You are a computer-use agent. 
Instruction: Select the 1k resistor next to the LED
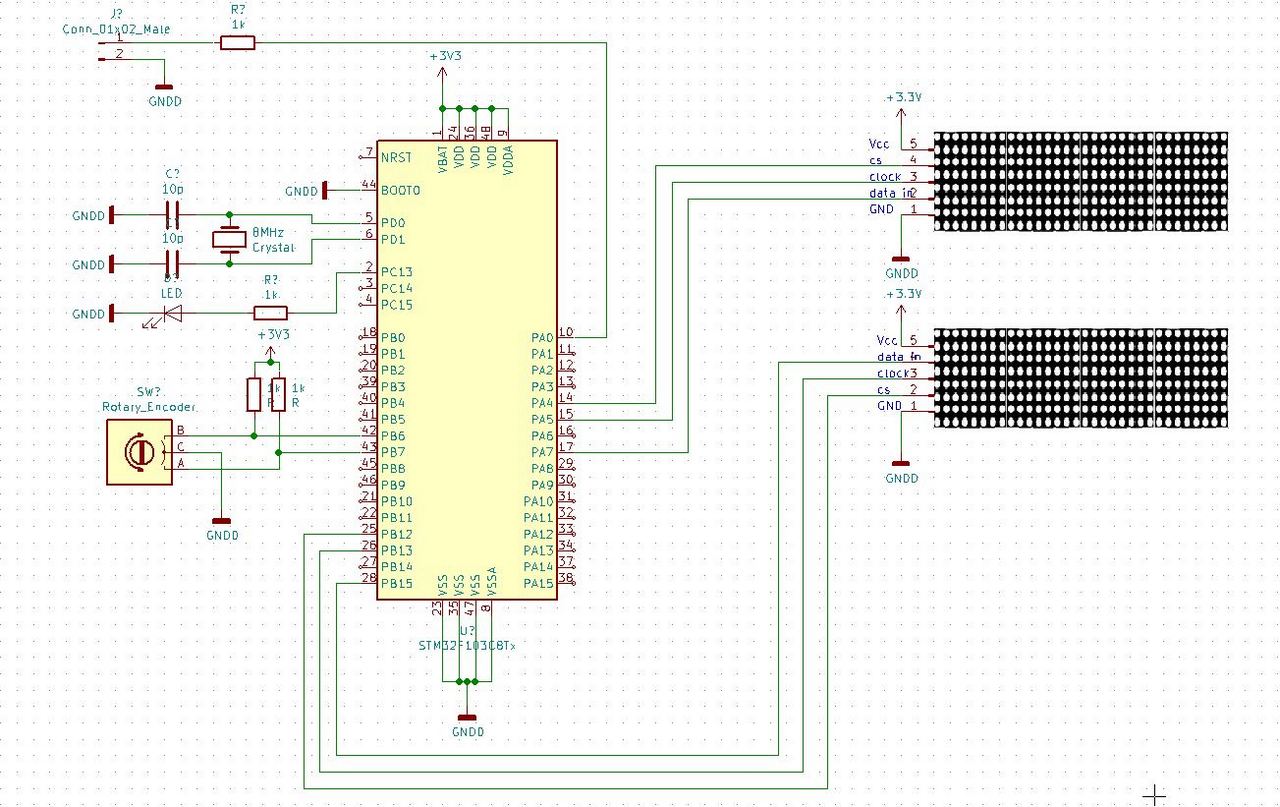[270, 313]
